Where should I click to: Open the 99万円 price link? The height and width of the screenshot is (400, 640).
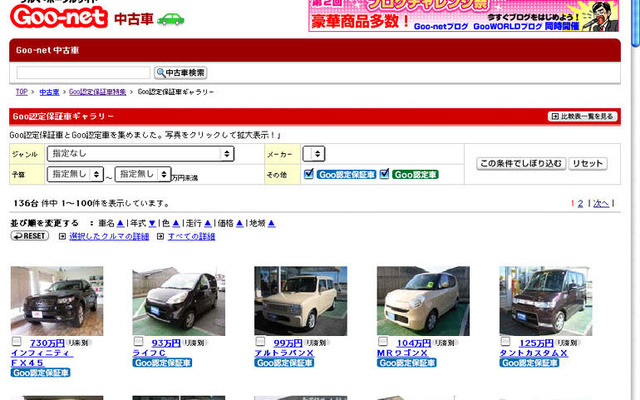point(288,343)
